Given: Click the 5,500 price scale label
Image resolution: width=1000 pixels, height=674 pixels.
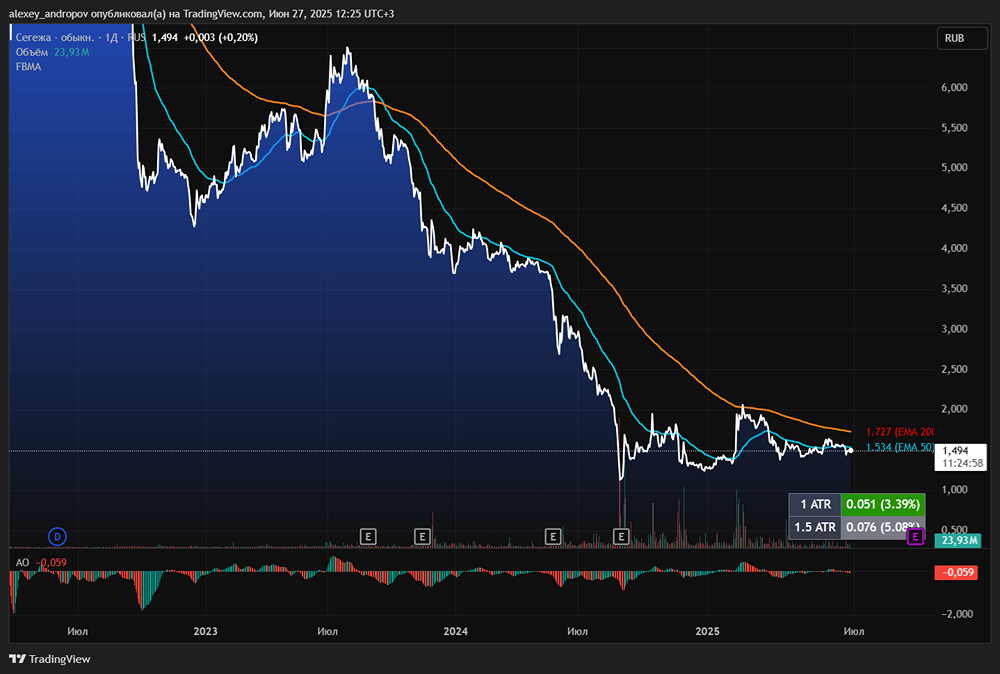Looking at the screenshot, I should 954,128.
